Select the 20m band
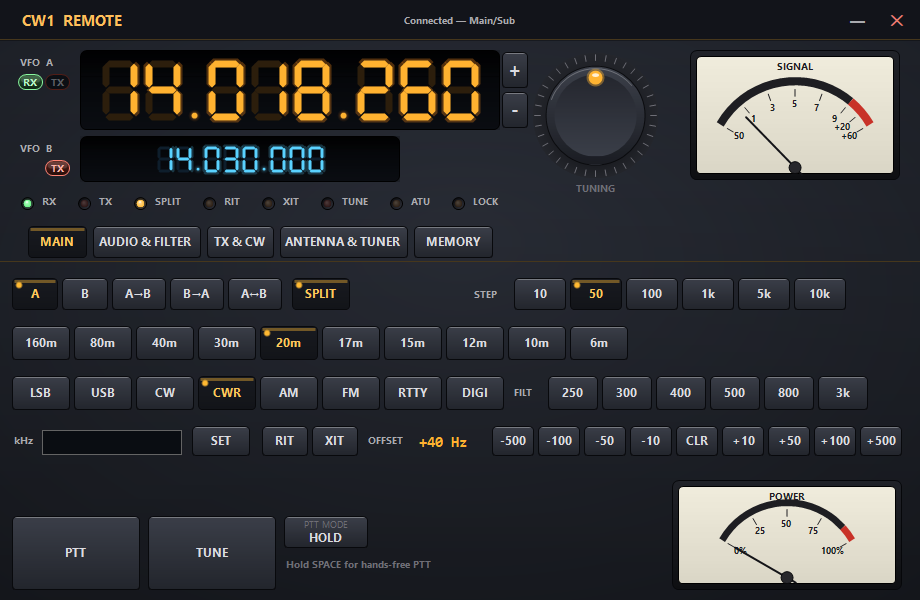The height and width of the screenshot is (600, 920). pyautogui.click(x=289, y=343)
